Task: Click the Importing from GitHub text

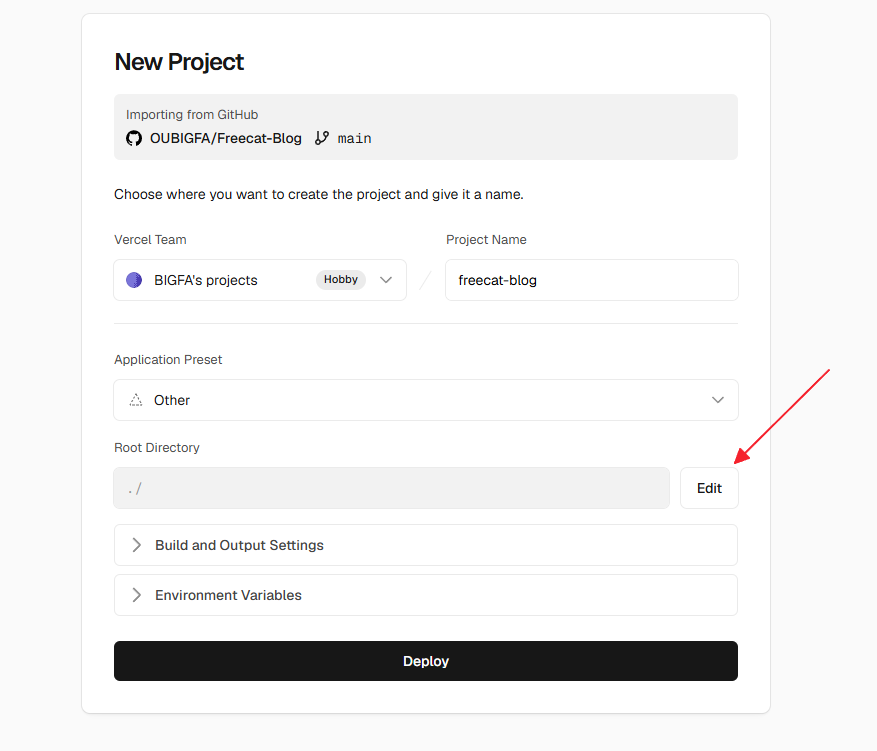Action: pyautogui.click(x=192, y=115)
